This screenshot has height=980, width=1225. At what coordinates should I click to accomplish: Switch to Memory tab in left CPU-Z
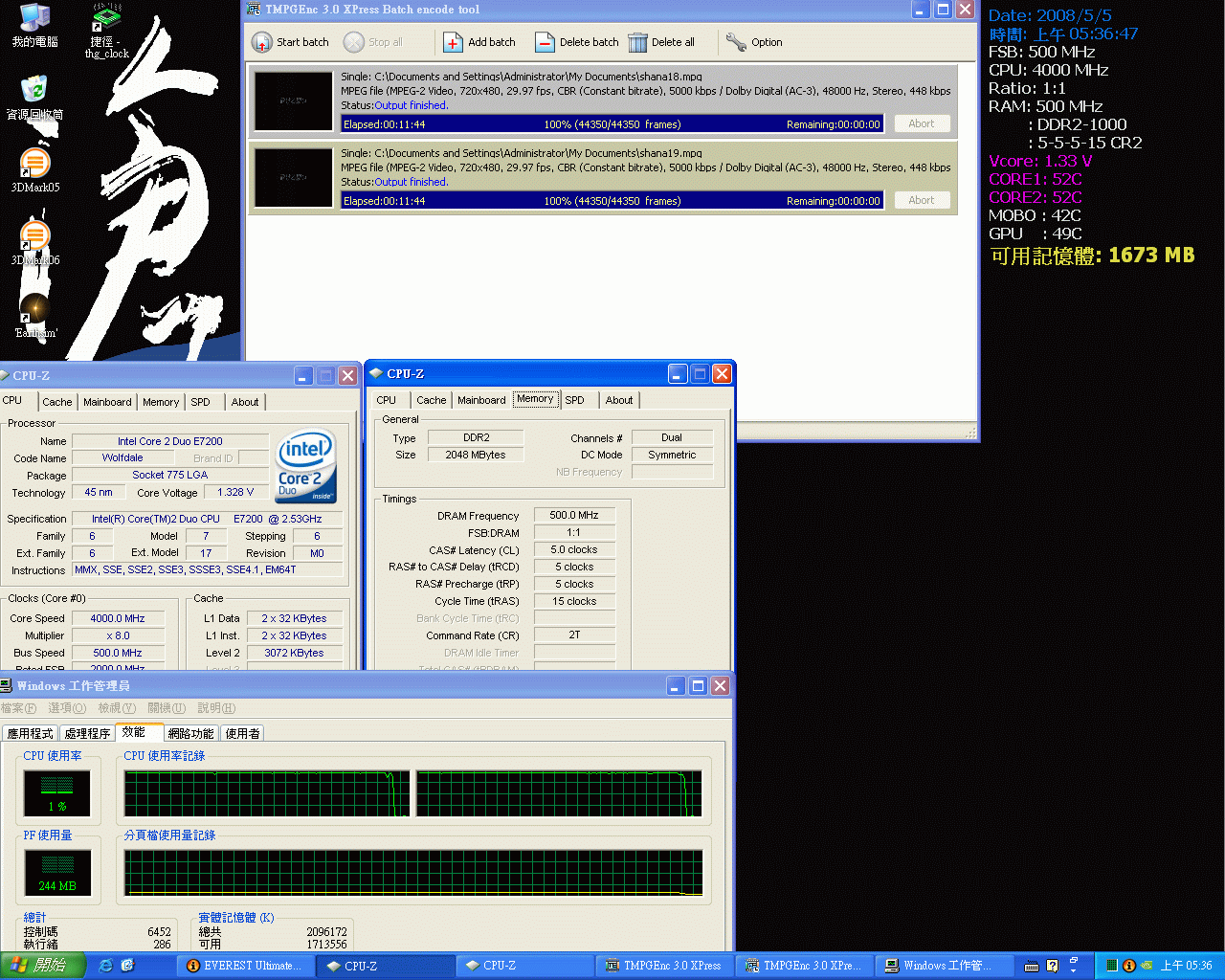point(161,402)
